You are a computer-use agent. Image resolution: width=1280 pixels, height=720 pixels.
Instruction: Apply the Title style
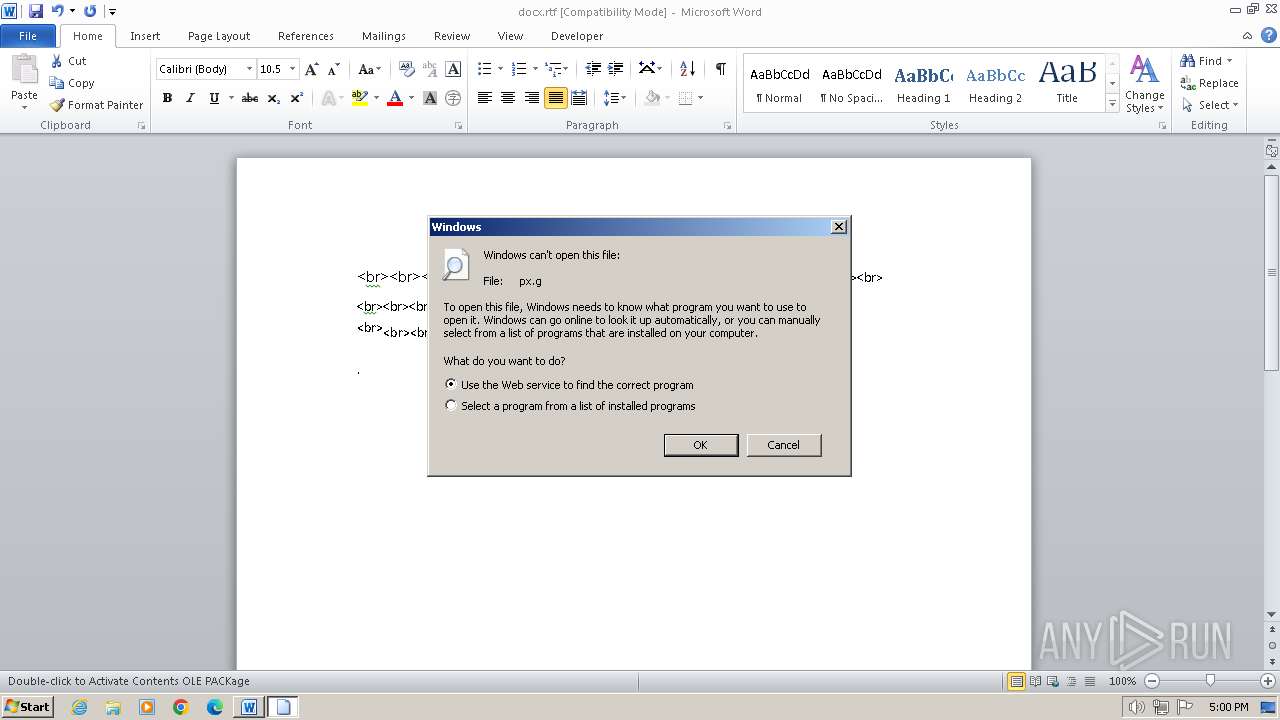click(1067, 85)
